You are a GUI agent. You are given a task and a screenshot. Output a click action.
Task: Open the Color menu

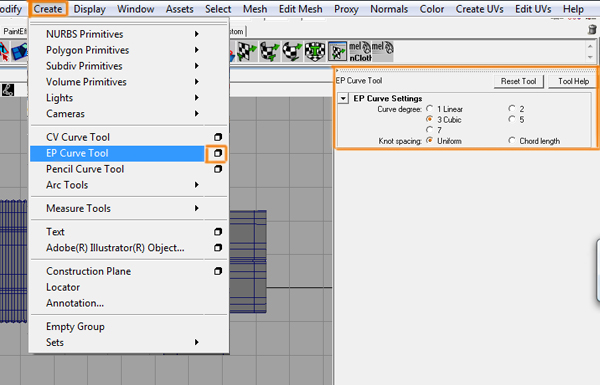(x=432, y=9)
